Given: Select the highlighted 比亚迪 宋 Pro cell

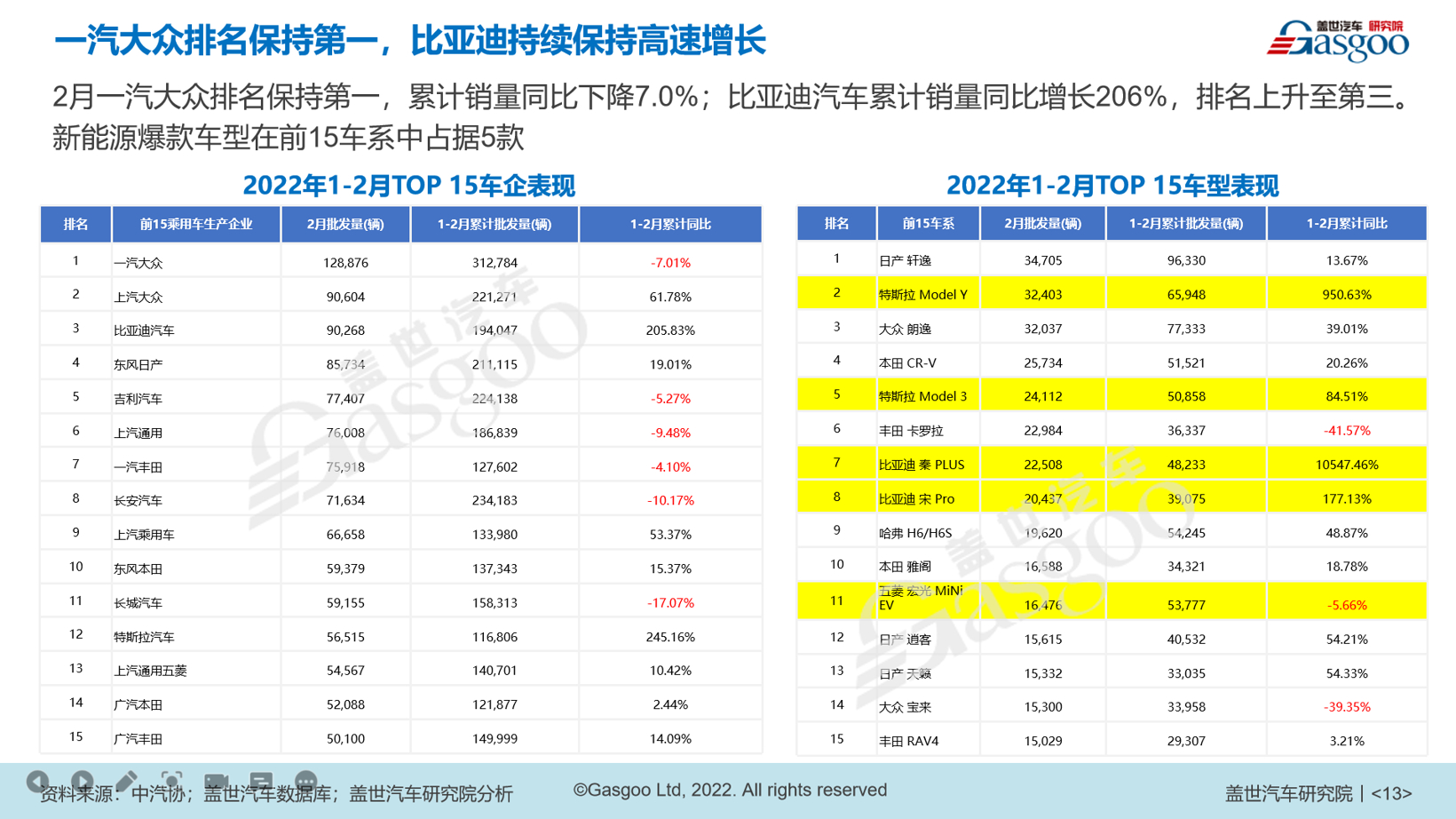Looking at the screenshot, I should click(928, 498).
